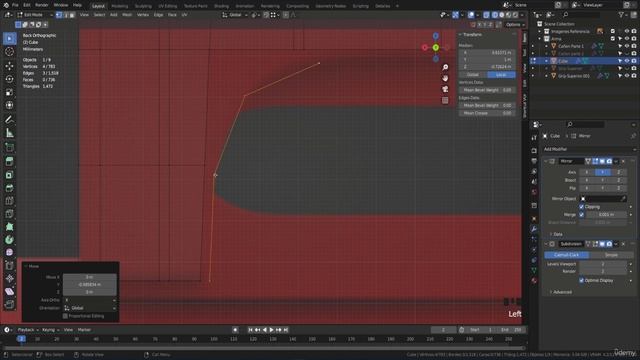
Task: Switch transform to Global in sidebar
Action: click(473, 75)
